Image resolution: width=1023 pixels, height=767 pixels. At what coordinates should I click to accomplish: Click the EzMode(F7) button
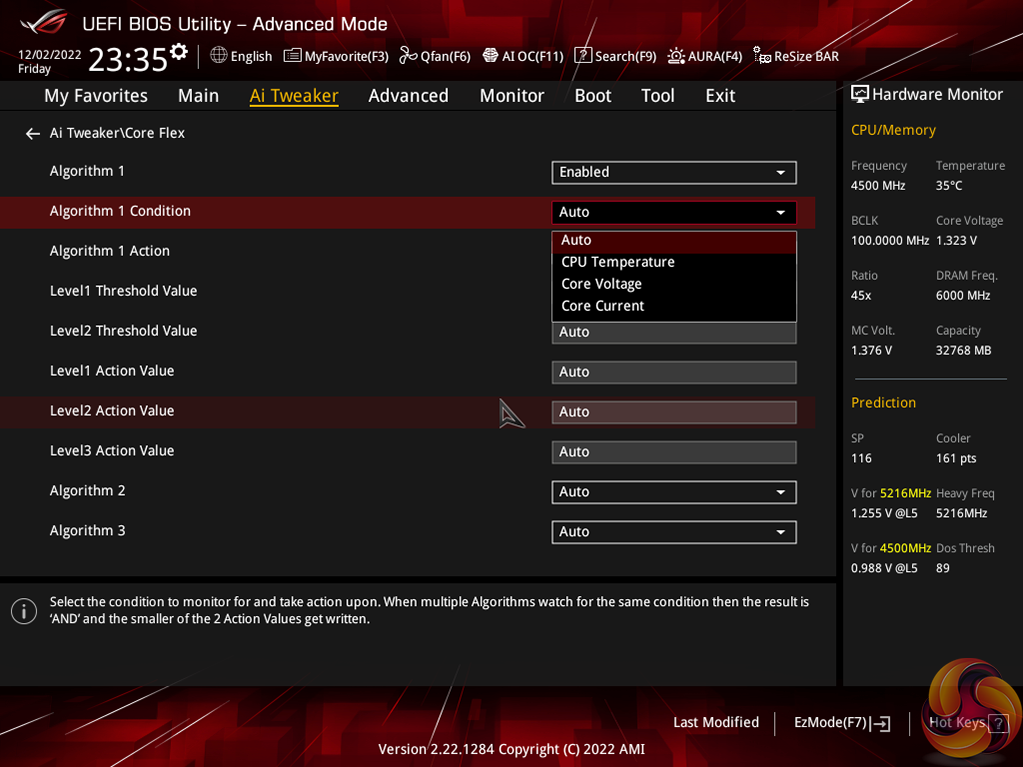(841, 722)
